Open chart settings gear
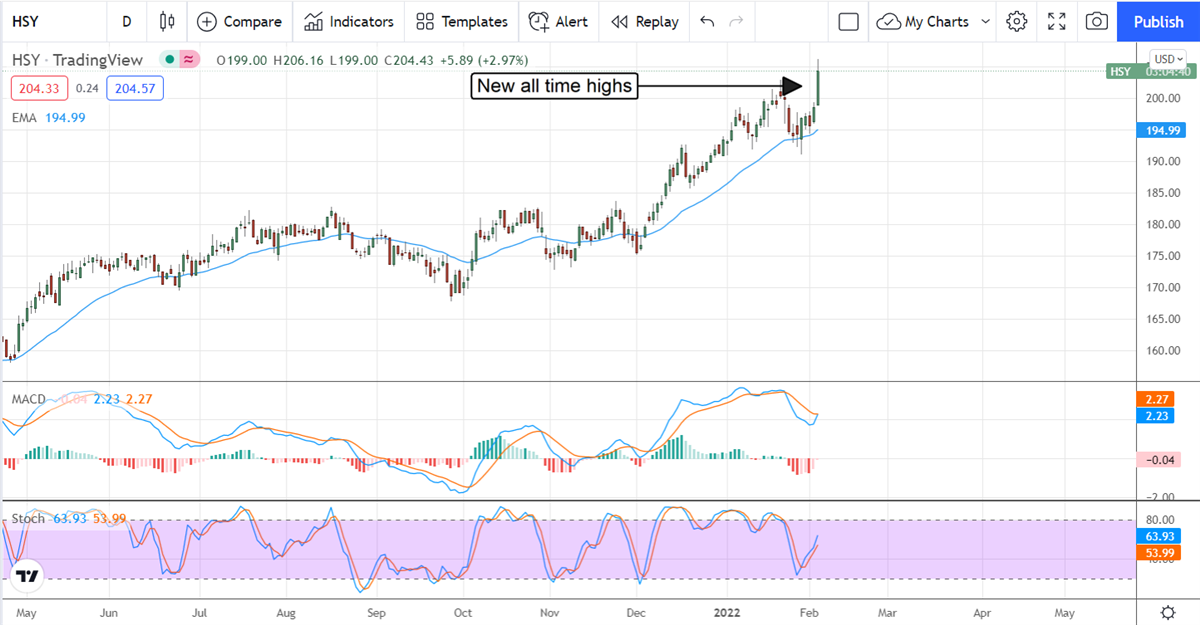Screen dimensions: 1200x625 pyautogui.click(x=1017, y=21)
